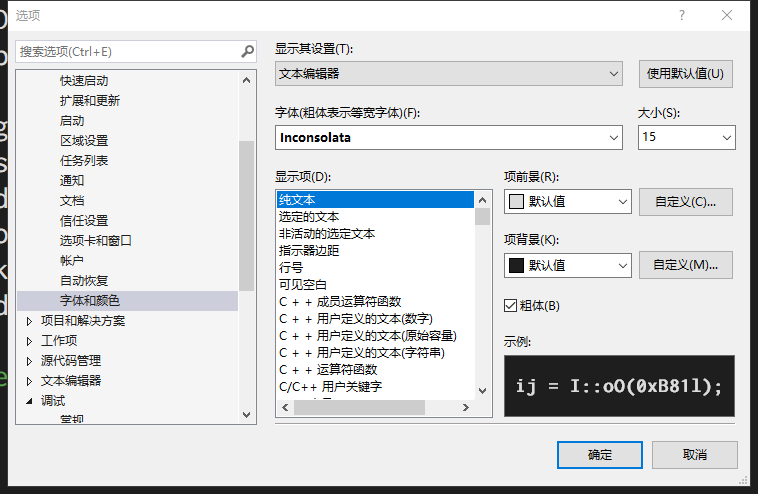Click display list horizontal scroll left arrow
Image resolution: width=758 pixels, height=494 pixels.
click(285, 407)
